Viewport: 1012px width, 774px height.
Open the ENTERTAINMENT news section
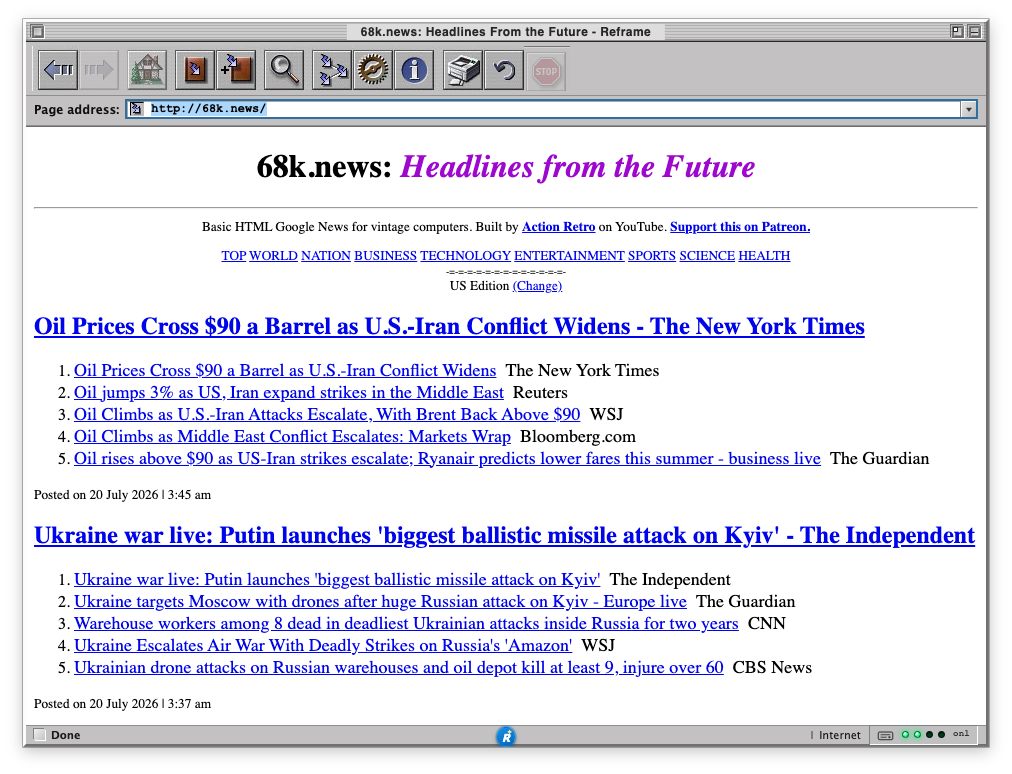tap(569, 256)
